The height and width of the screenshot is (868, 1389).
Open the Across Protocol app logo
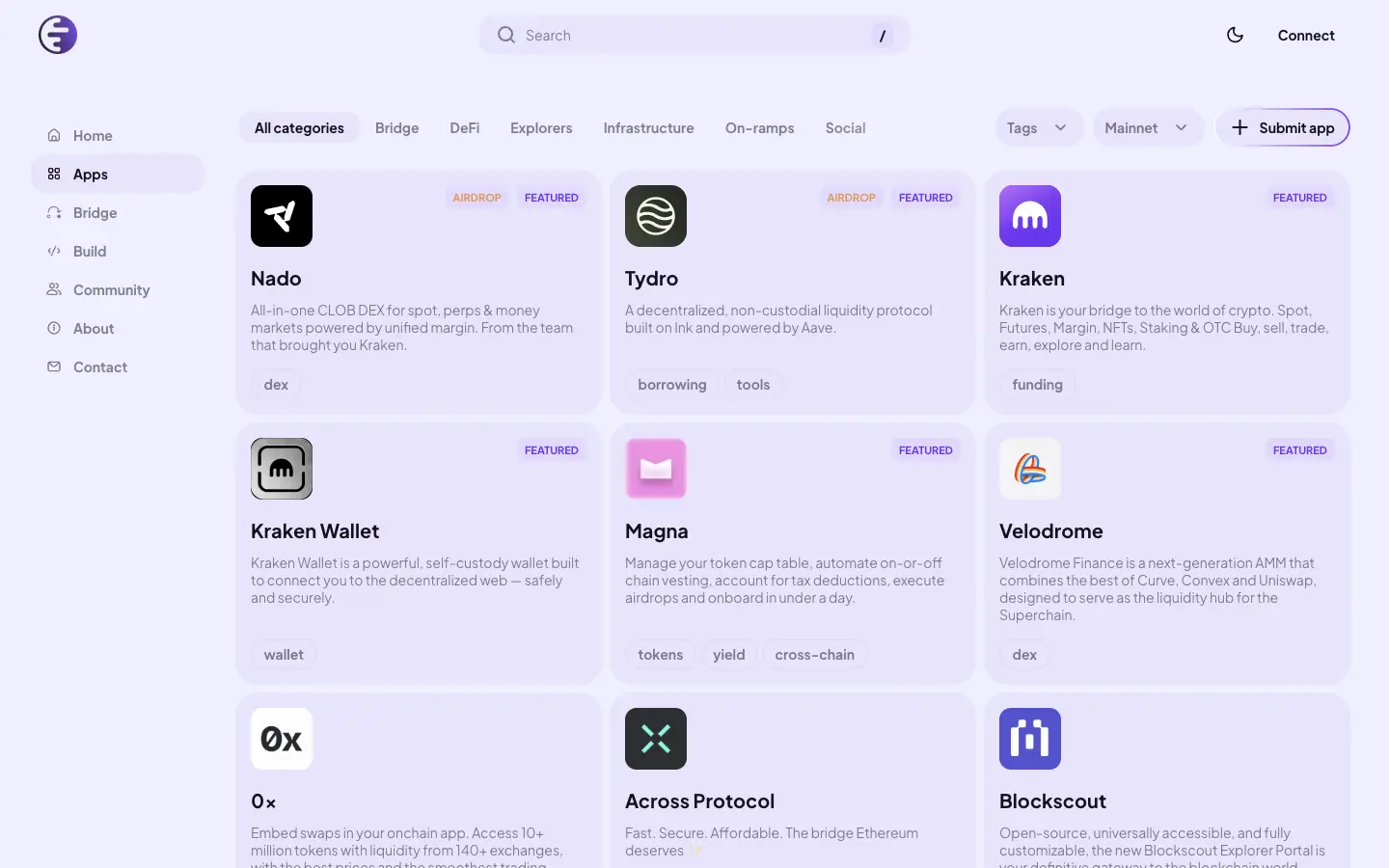tap(656, 739)
